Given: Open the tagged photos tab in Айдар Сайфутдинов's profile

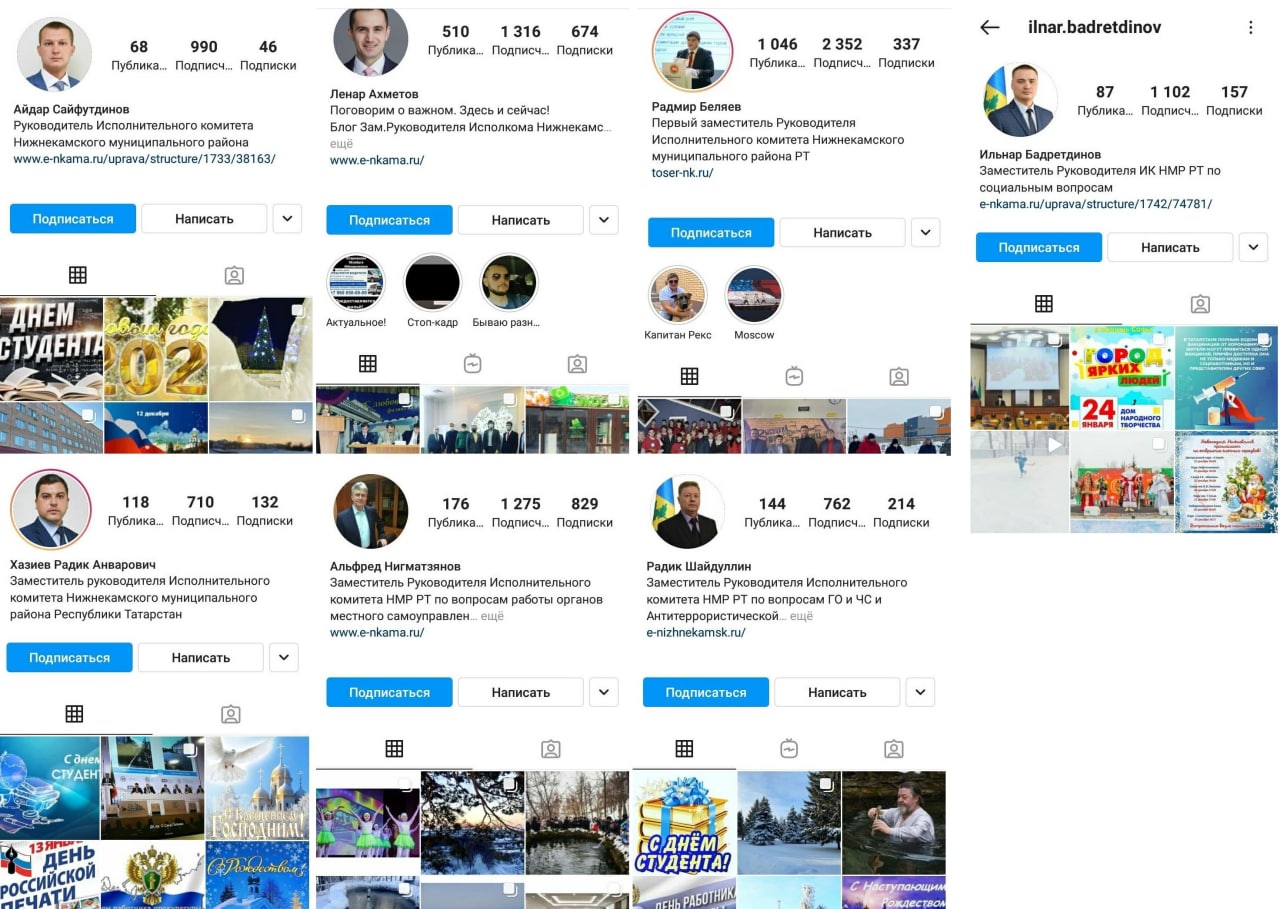Looking at the screenshot, I should pos(234,275).
